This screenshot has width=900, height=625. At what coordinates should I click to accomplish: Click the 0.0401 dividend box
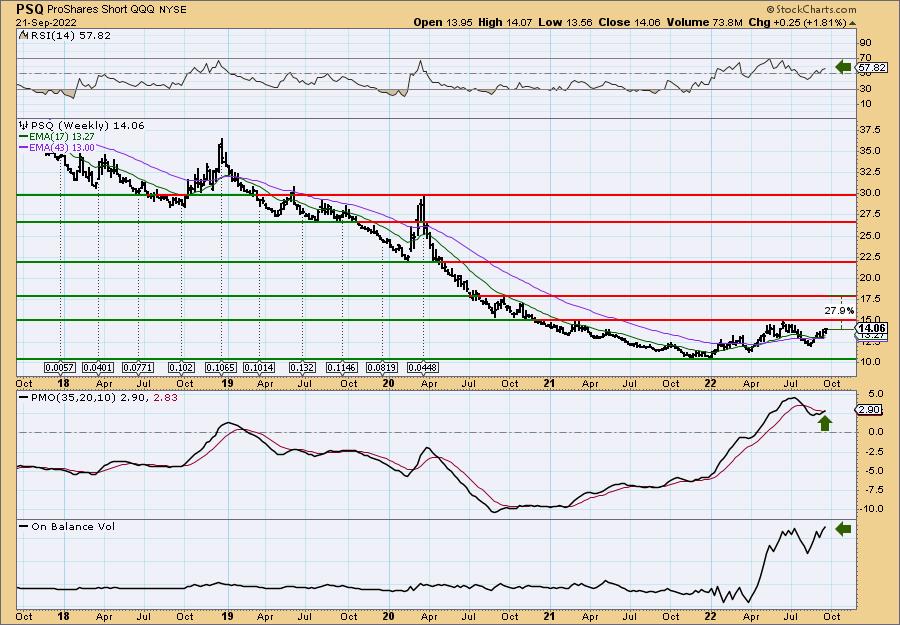(98, 367)
